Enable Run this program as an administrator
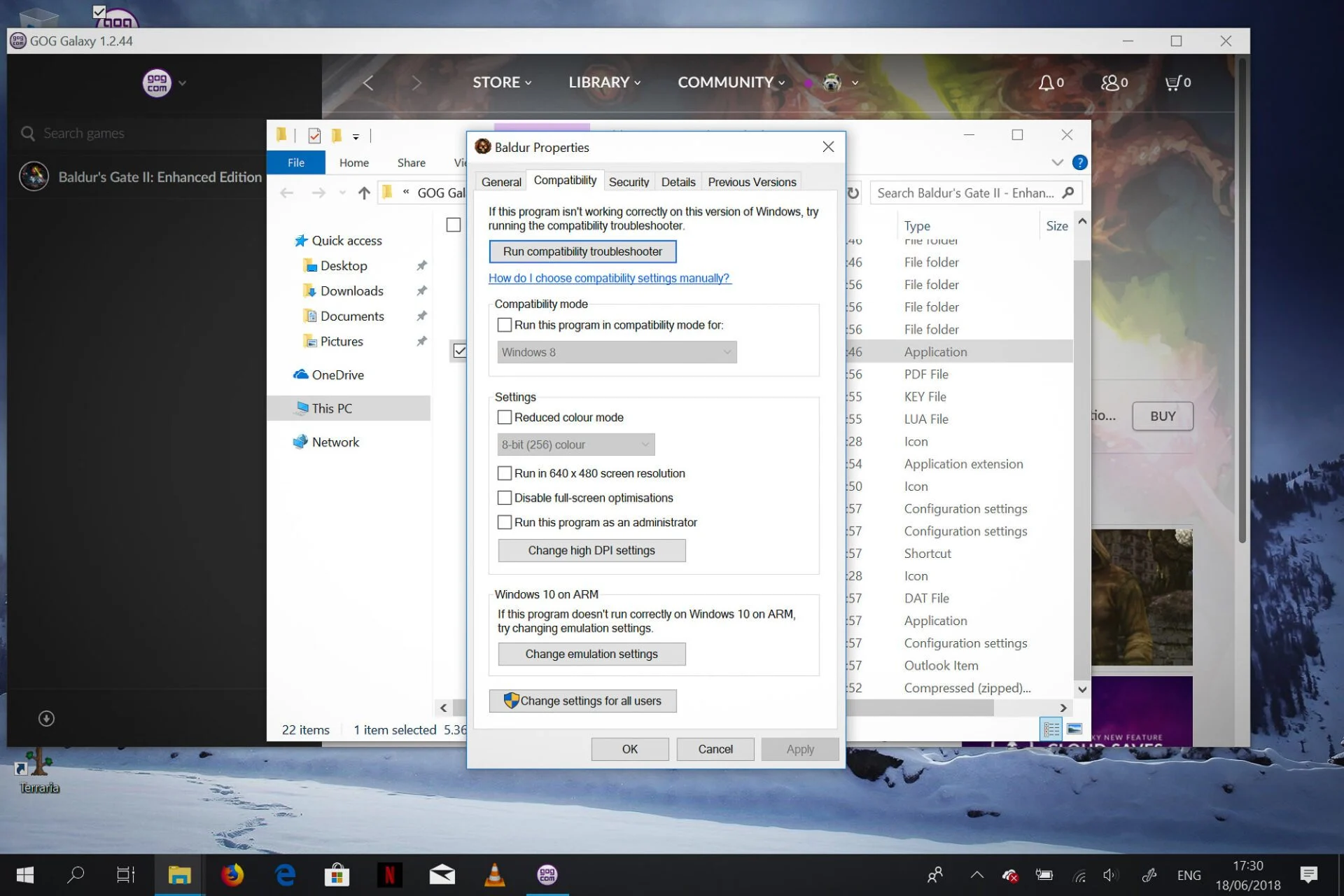1344x896 pixels. pyautogui.click(x=504, y=522)
